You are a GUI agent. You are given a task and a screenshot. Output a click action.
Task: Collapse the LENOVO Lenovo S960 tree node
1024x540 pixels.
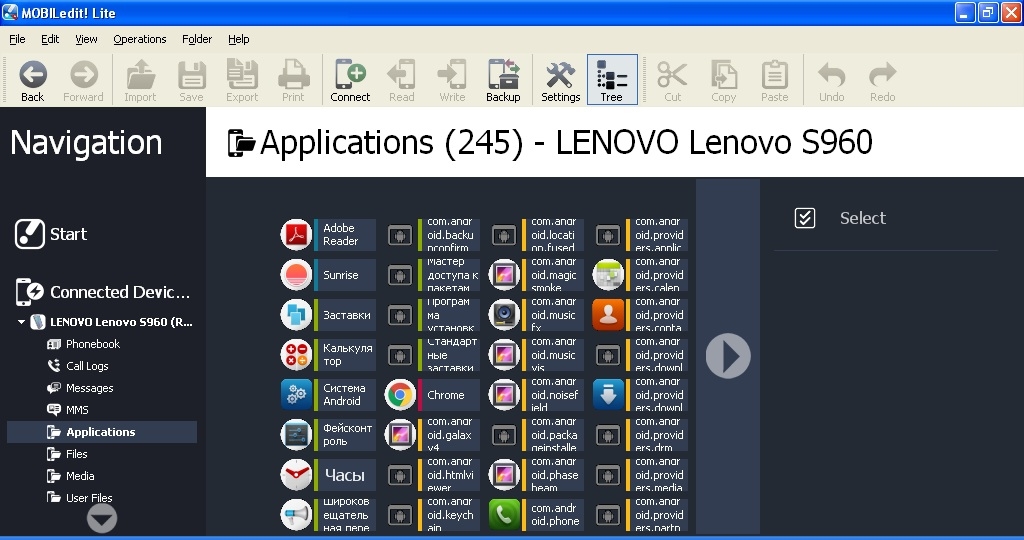pyautogui.click(x=21, y=322)
